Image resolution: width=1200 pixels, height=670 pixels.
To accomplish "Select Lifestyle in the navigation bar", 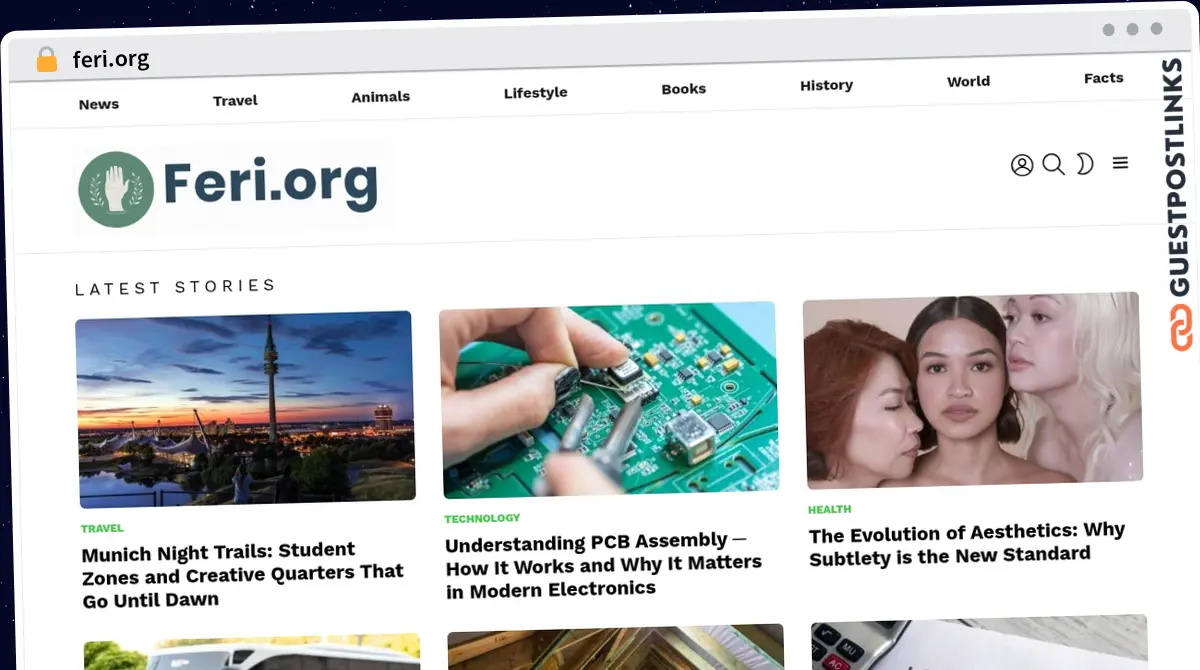I will 535,92.
